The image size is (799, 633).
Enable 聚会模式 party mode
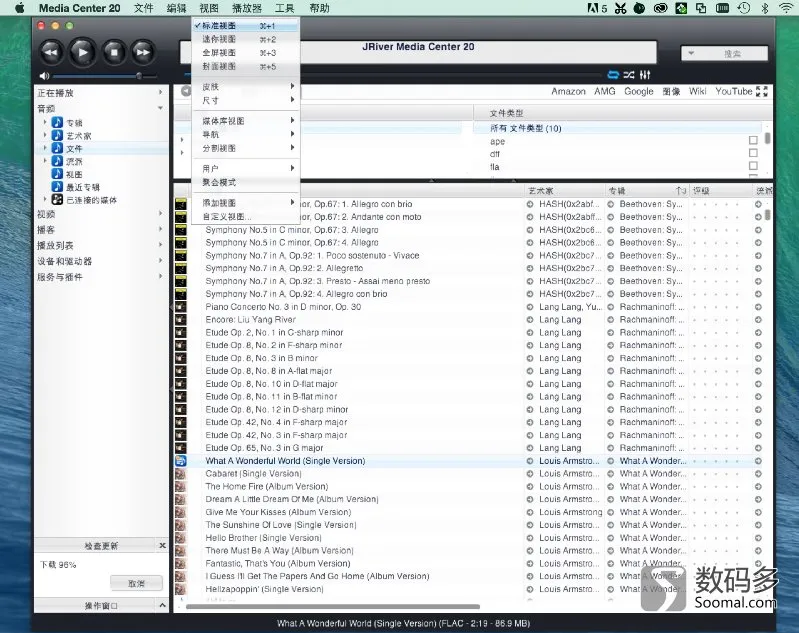[246, 182]
